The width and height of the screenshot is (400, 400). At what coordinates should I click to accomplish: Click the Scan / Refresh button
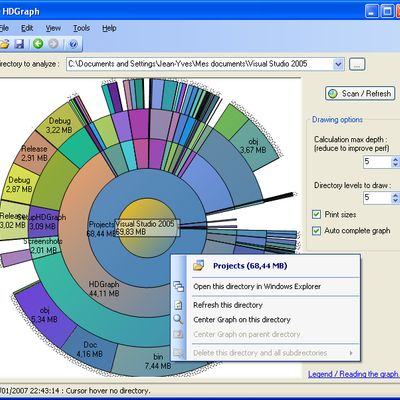tap(360, 94)
